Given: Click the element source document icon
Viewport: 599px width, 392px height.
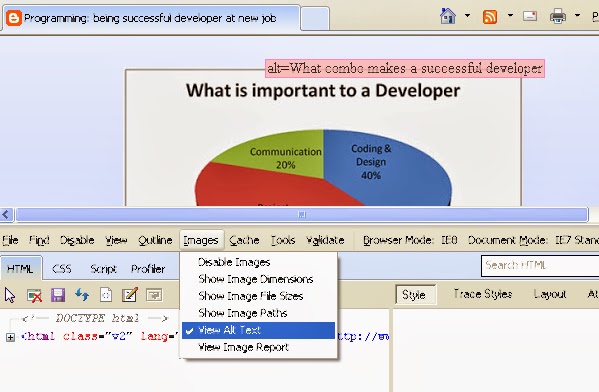Looking at the screenshot, I should click(106, 295).
